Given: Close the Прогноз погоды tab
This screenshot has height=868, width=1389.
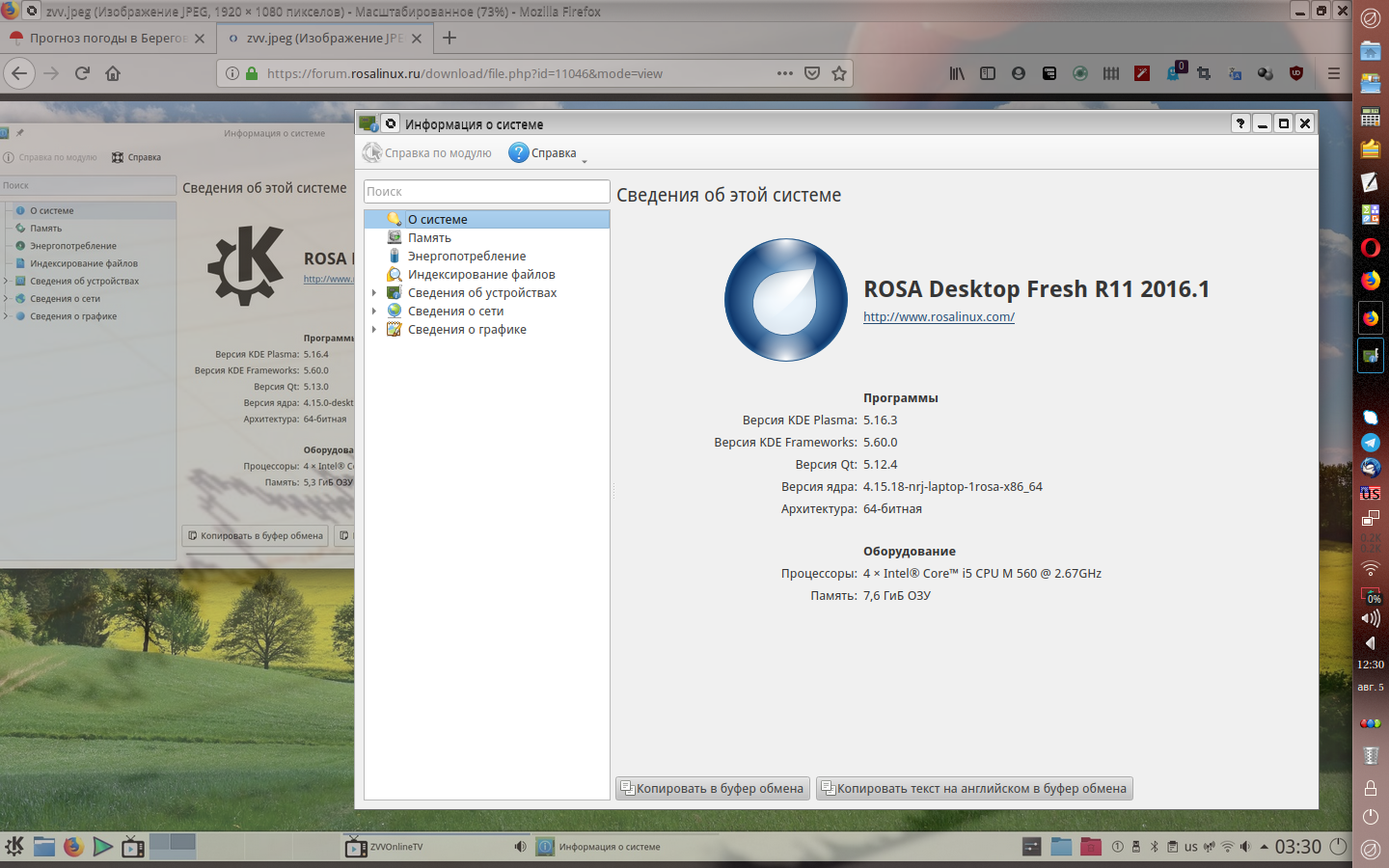Looking at the screenshot, I should (200, 39).
